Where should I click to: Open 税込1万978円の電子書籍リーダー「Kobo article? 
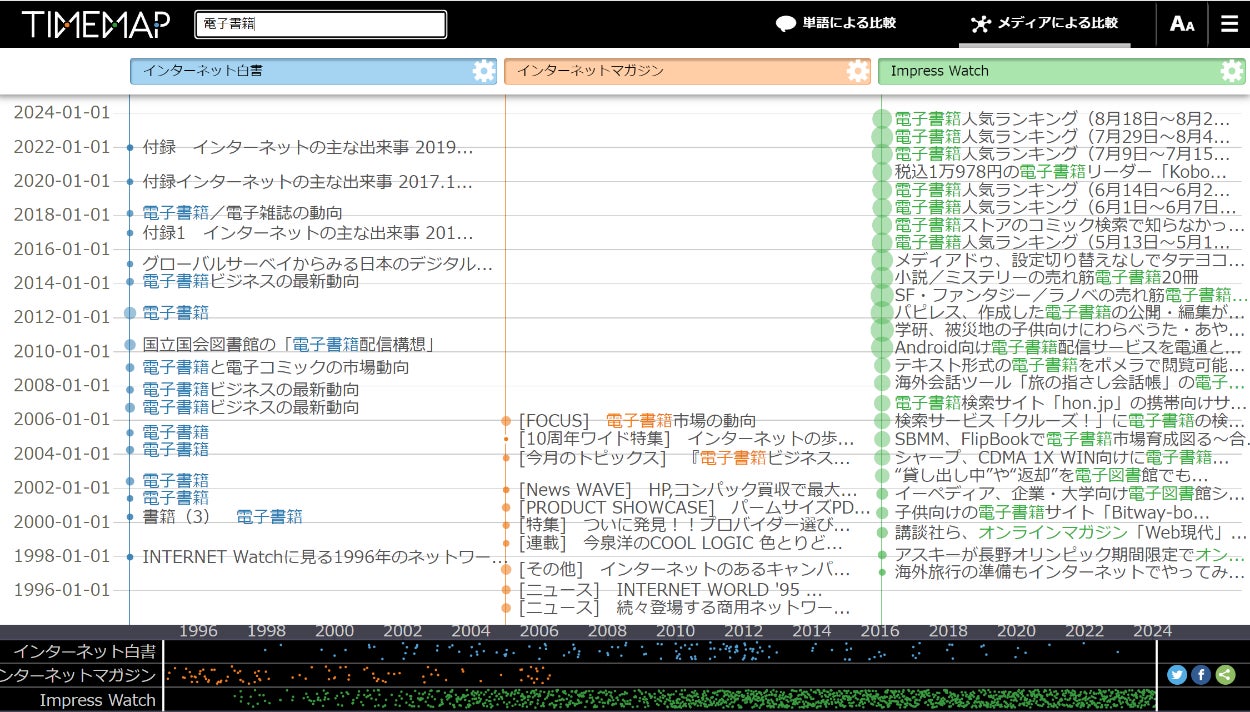pyautogui.click(x=1060, y=172)
